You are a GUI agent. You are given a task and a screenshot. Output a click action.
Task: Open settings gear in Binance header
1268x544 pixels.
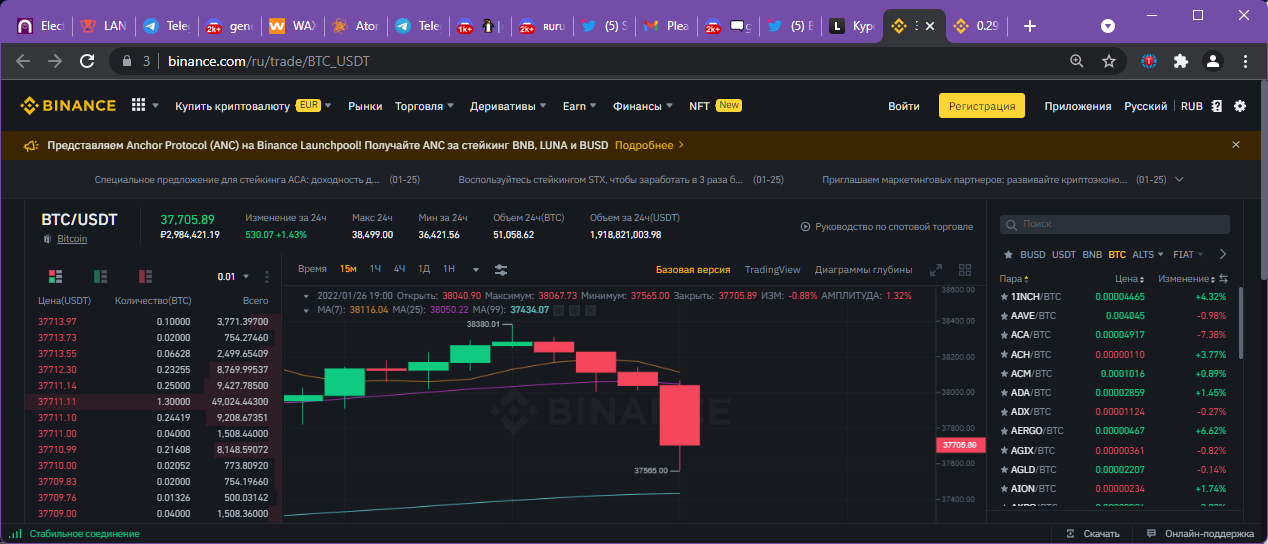click(1240, 106)
